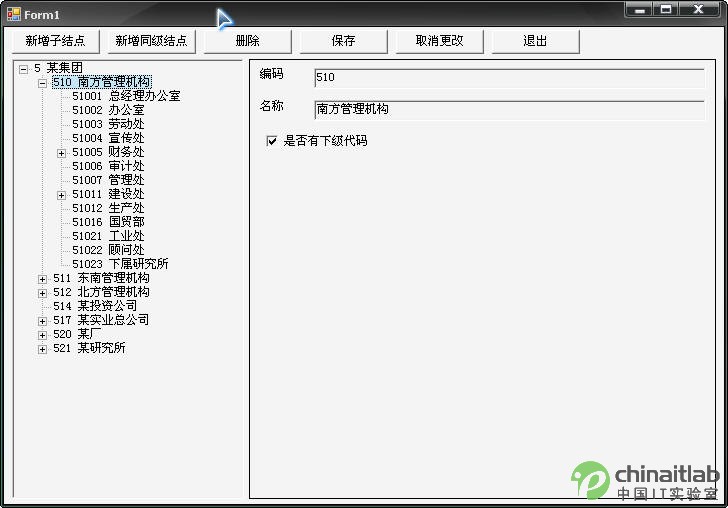Click the 名称 input field
This screenshot has width=728, height=508.
(509, 110)
